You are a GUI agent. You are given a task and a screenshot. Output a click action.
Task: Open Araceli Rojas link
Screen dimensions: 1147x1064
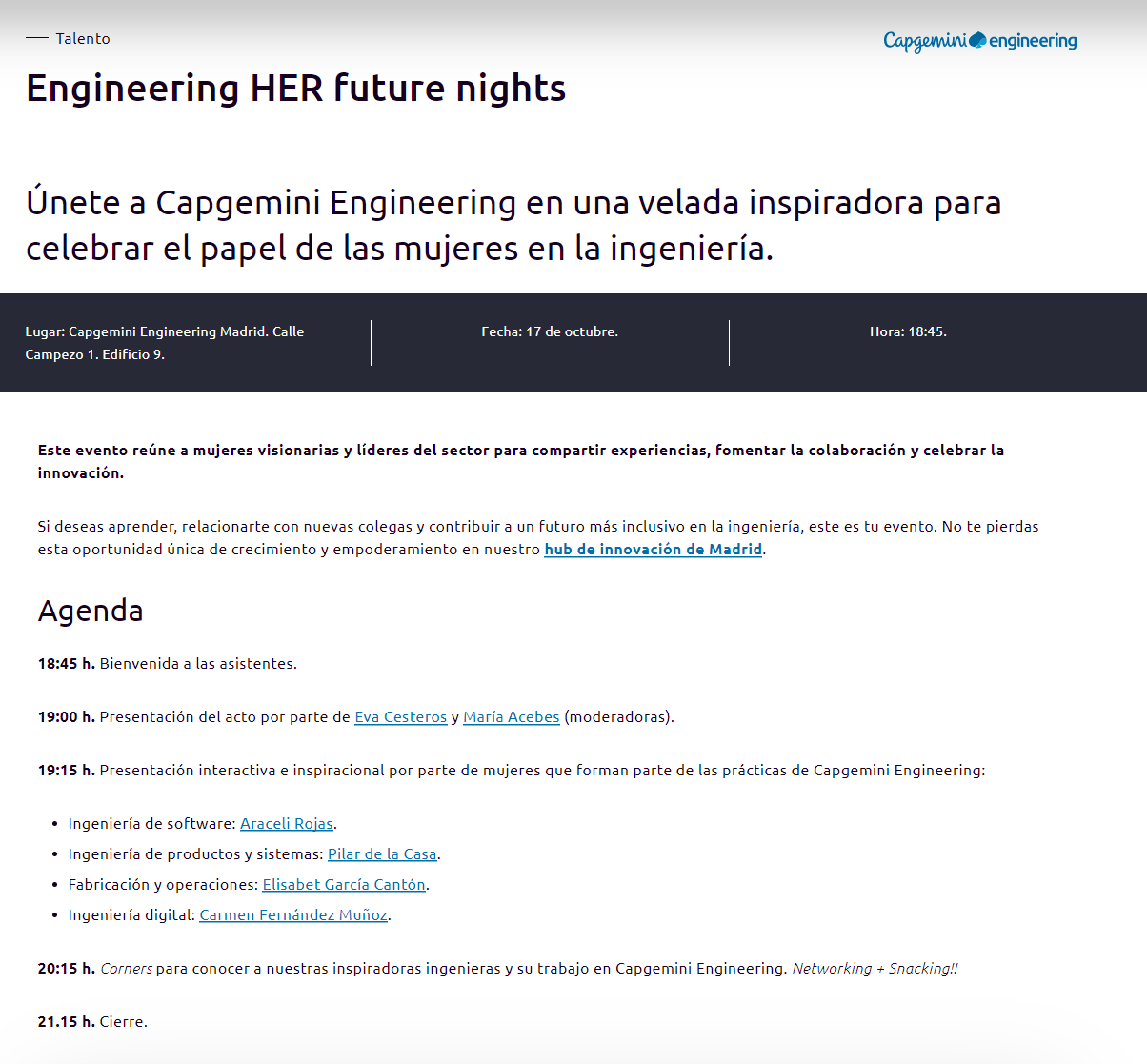click(287, 824)
